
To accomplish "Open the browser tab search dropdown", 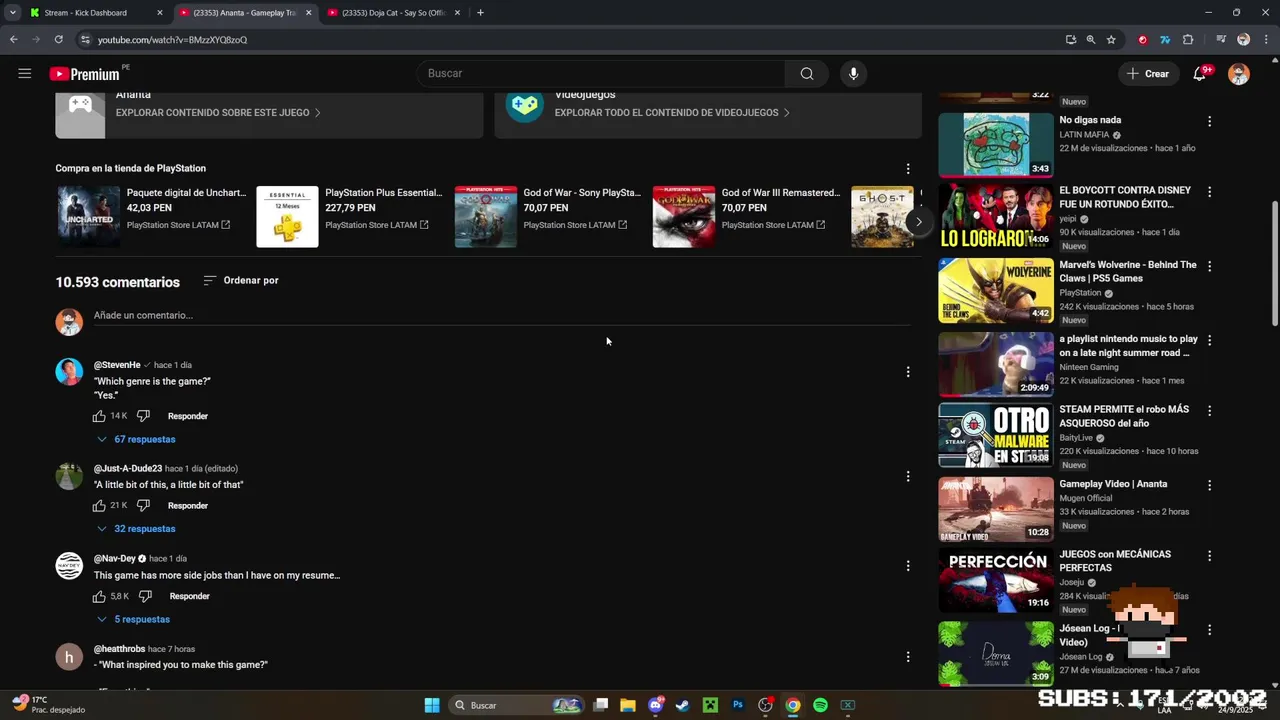I will click(x=12, y=13).
